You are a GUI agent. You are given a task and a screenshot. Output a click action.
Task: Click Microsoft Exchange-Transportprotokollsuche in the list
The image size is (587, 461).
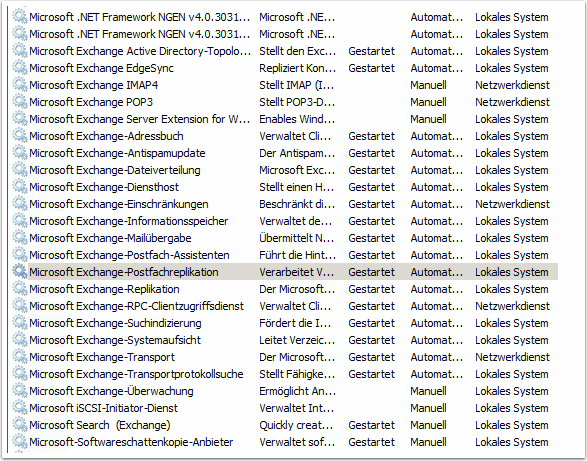136,374
